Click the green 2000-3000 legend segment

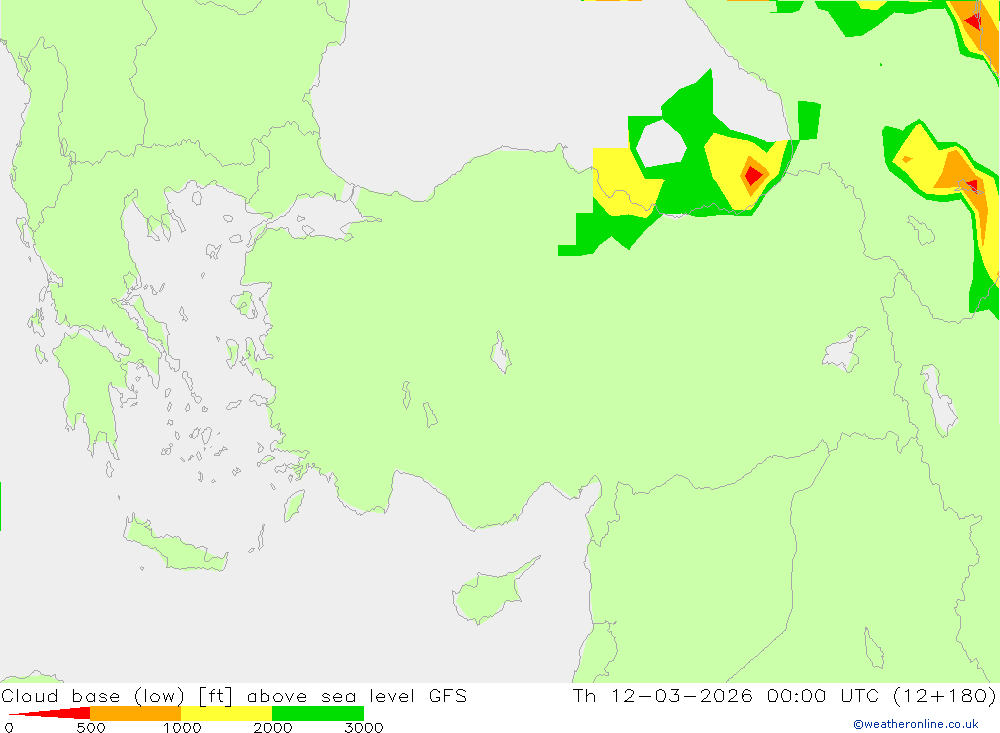point(318,713)
